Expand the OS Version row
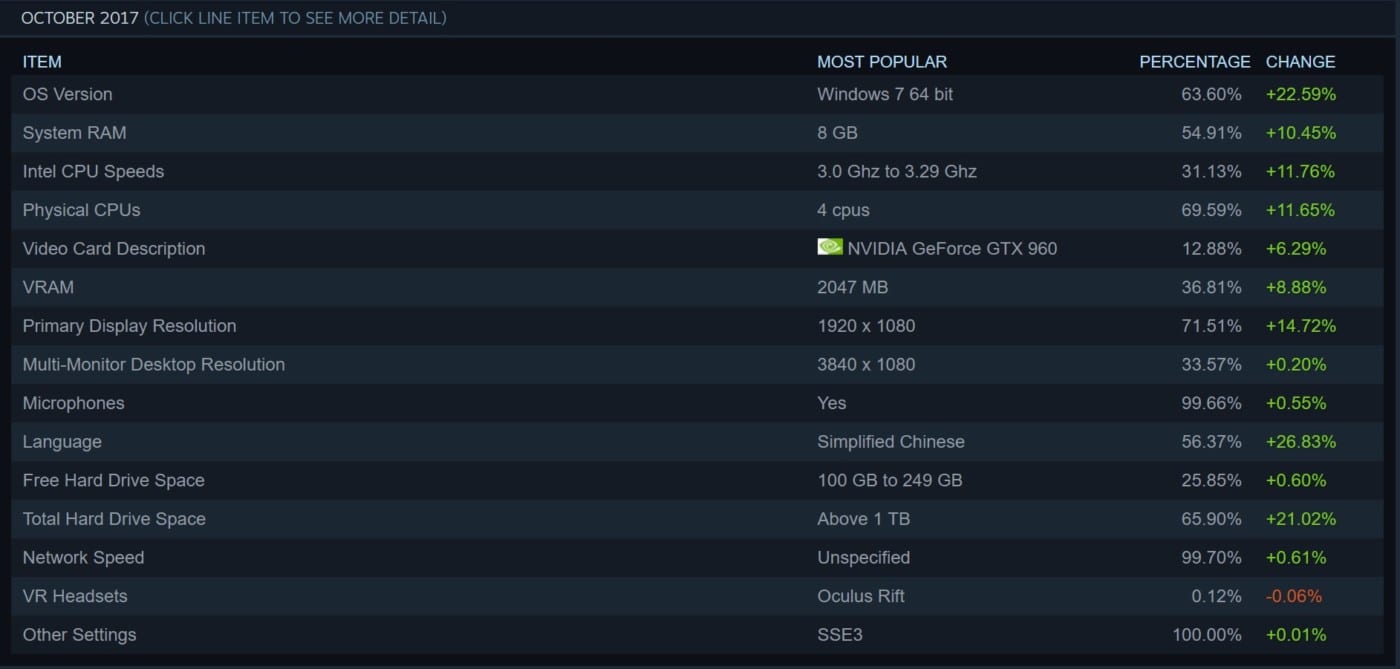This screenshot has width=1400, height=669. [x=68, y=94]
